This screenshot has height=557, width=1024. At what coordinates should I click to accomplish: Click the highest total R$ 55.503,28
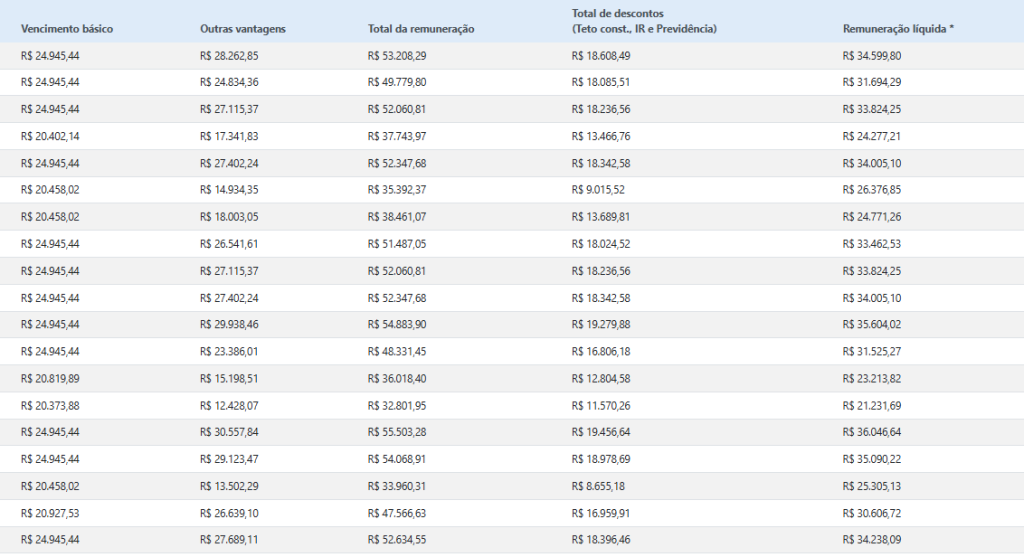[x=397, y=433]
